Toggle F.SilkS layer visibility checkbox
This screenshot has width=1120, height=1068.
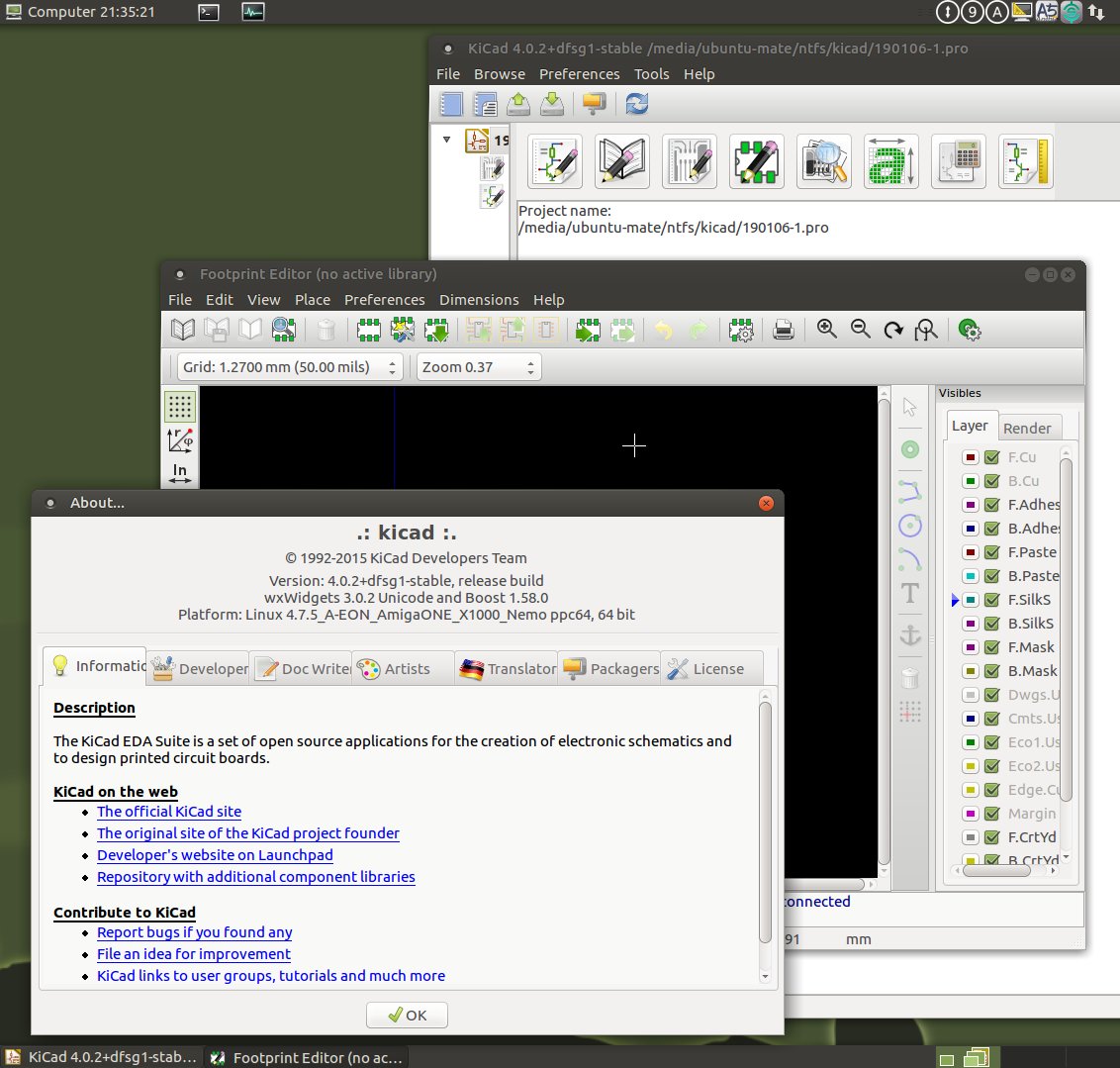click(x=992, y=600)
